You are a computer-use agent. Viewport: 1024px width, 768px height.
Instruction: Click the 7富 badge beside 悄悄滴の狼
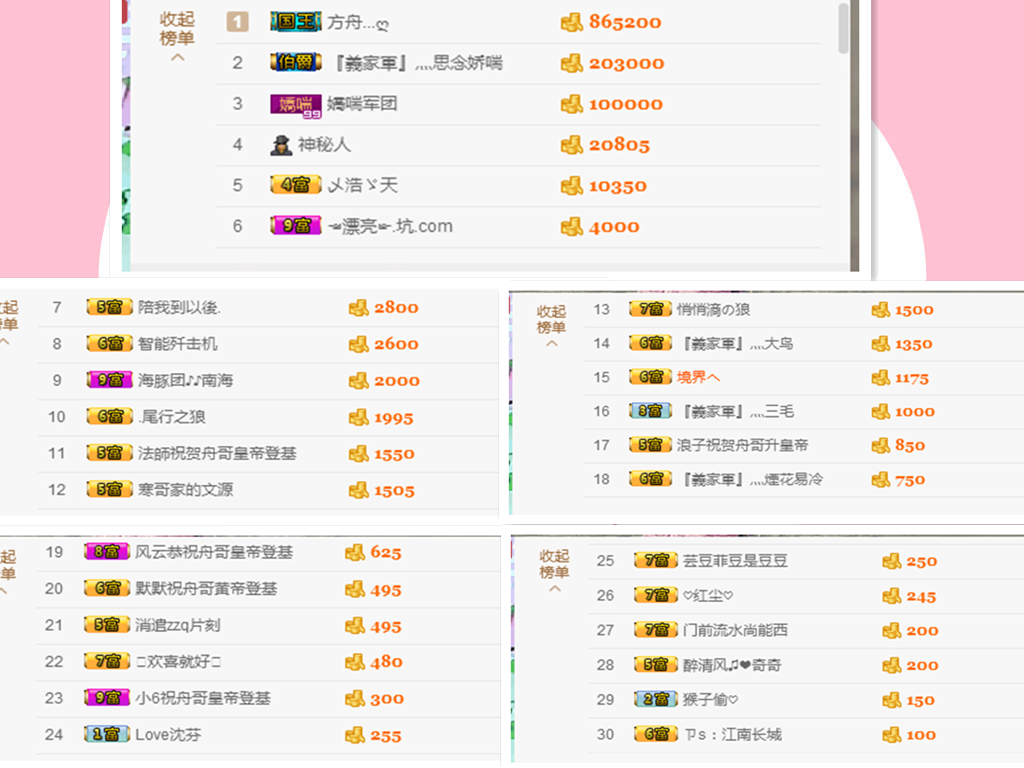click(x=650, y=309)
